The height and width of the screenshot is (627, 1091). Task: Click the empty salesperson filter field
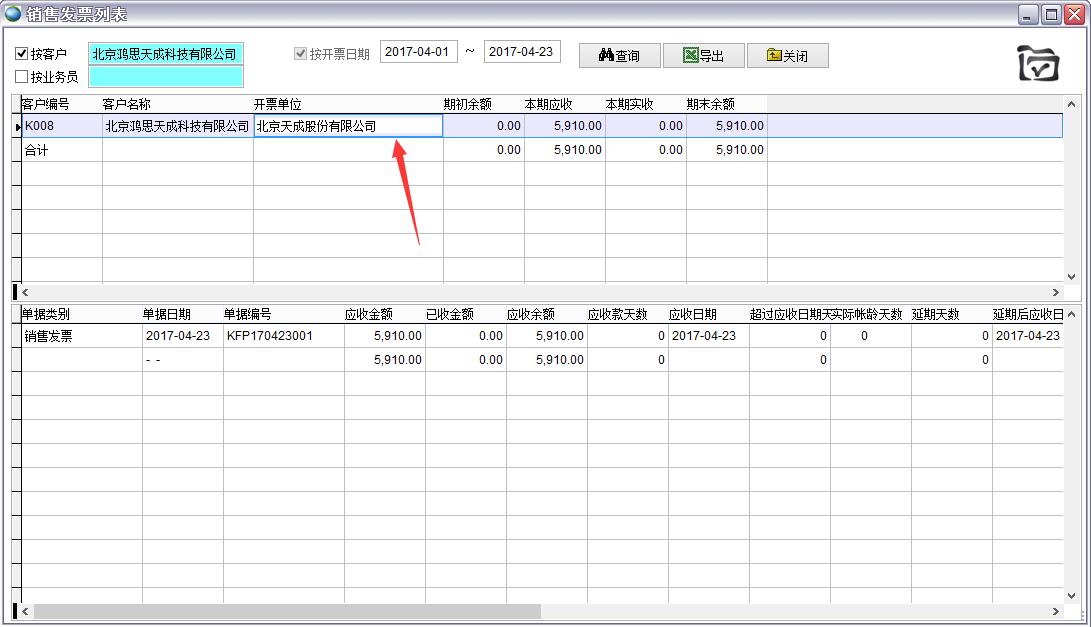pos(166,77)
